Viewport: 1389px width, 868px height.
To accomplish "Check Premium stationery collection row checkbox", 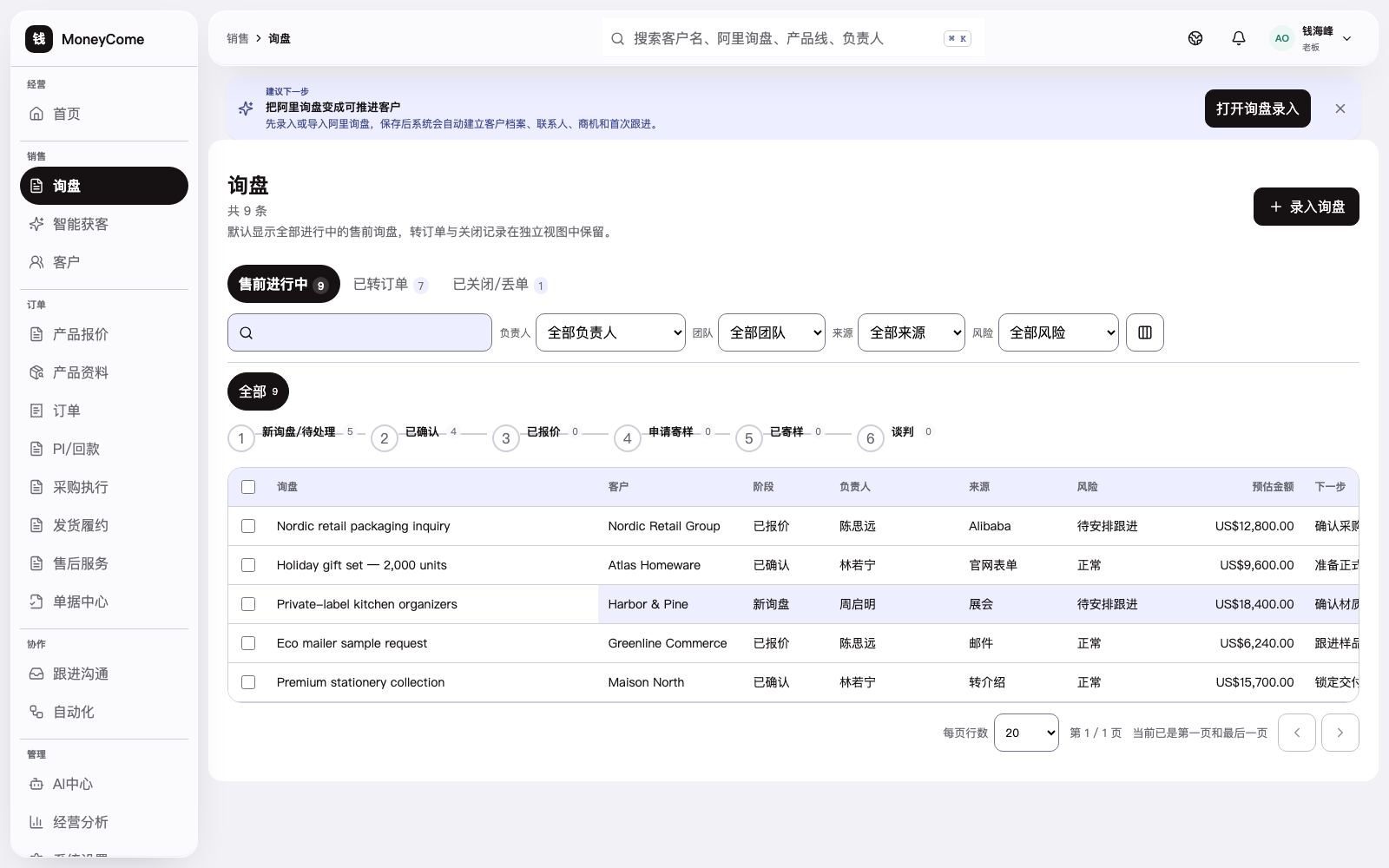I will click(248, 682).
